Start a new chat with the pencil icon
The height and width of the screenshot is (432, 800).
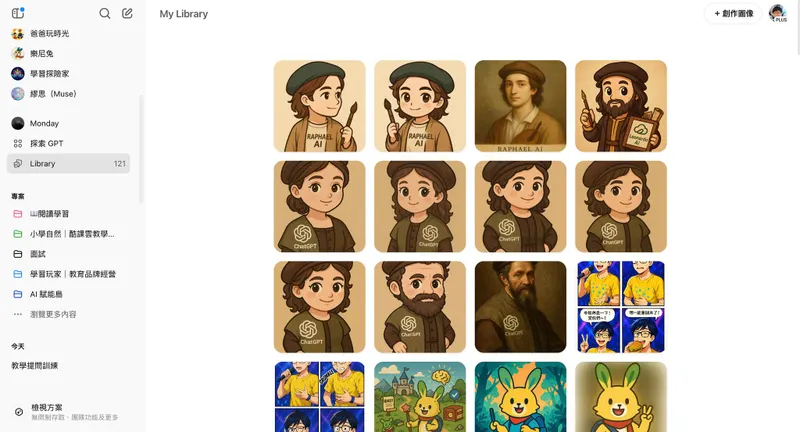pos(127,13)
